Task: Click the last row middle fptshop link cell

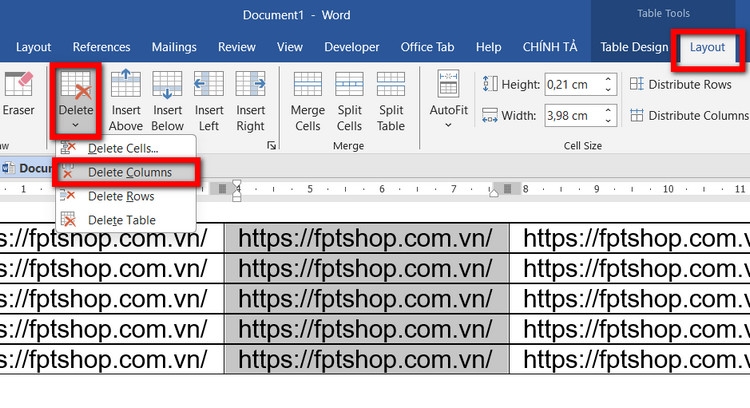Action: click(366, 359)
